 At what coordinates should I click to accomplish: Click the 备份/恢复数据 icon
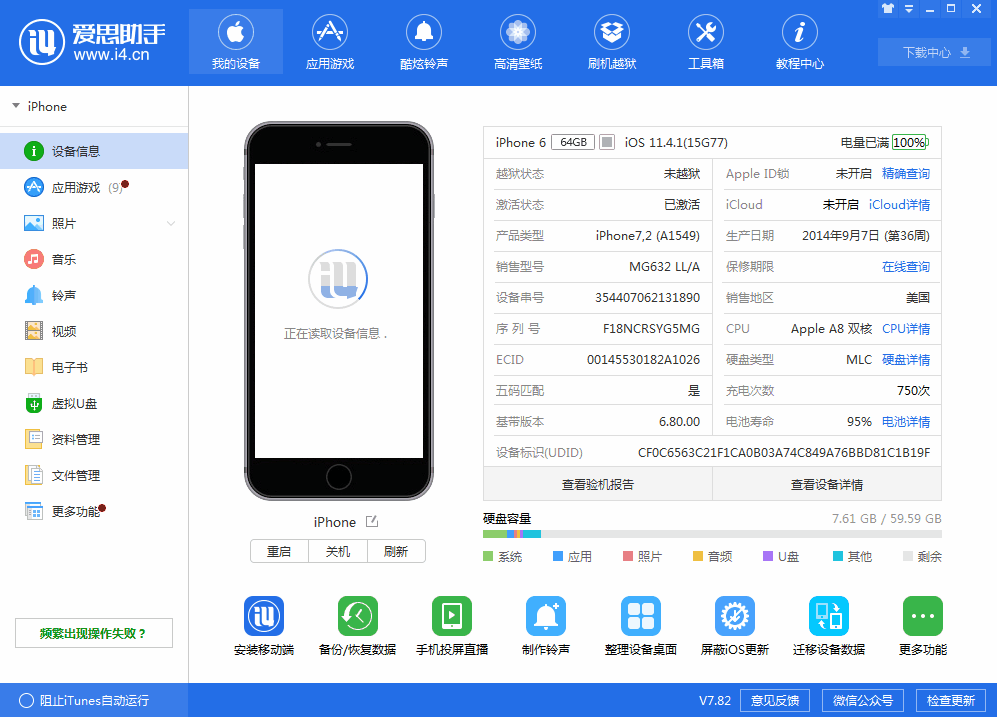(358, 616)
